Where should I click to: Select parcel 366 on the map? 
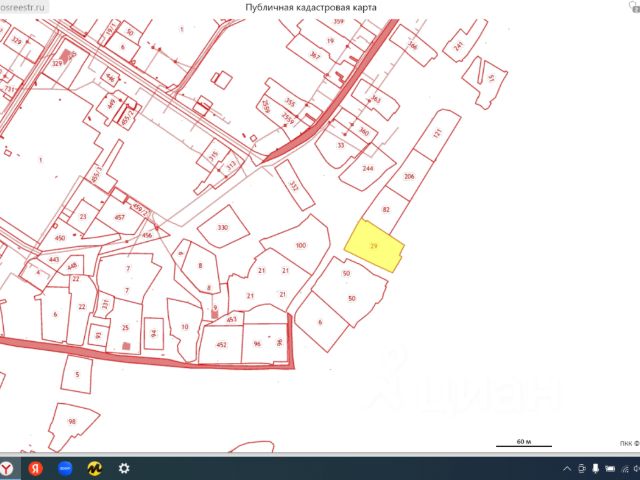click(413, 45)
